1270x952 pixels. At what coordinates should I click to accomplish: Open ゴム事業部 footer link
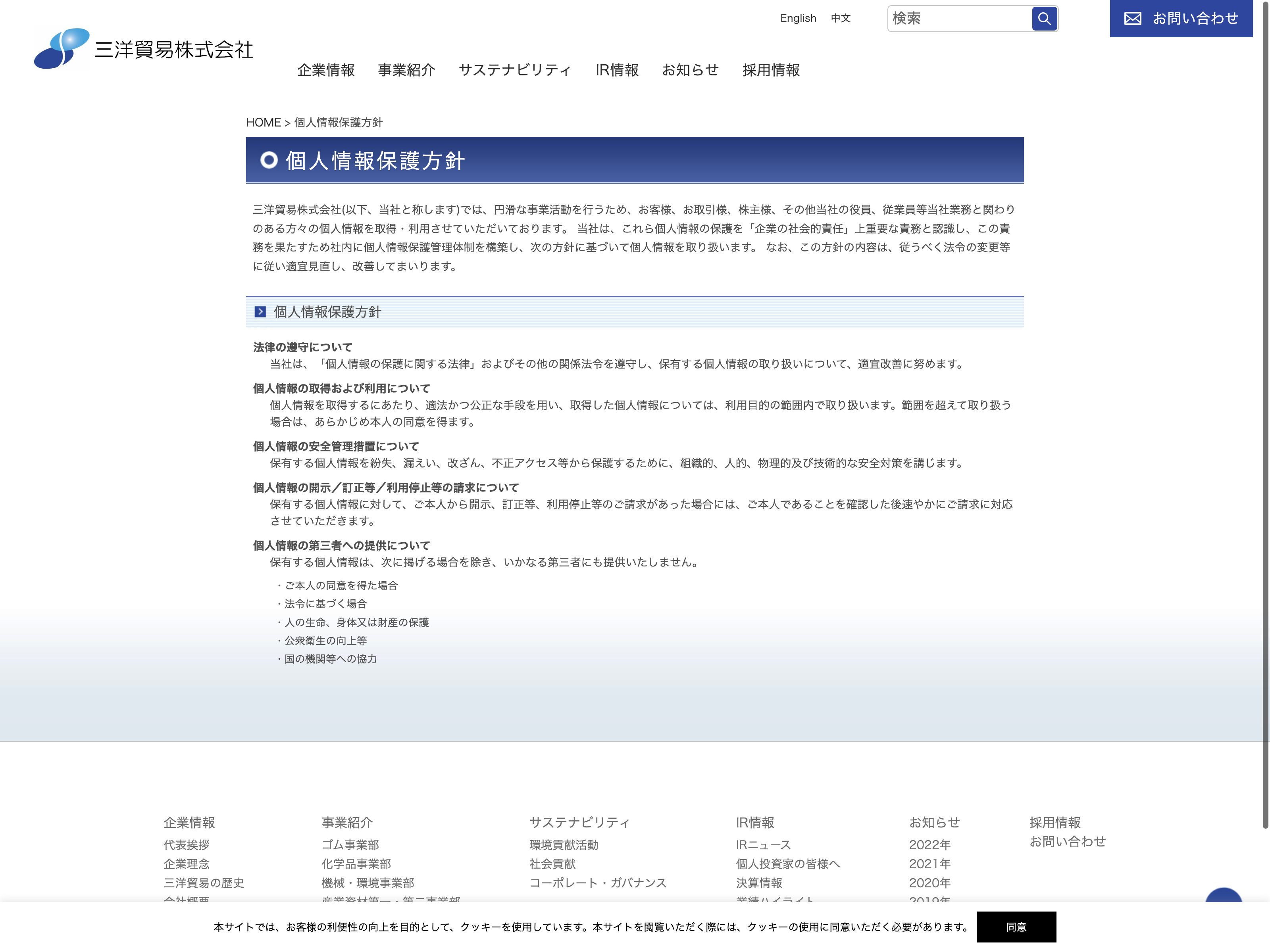(350, 845)
